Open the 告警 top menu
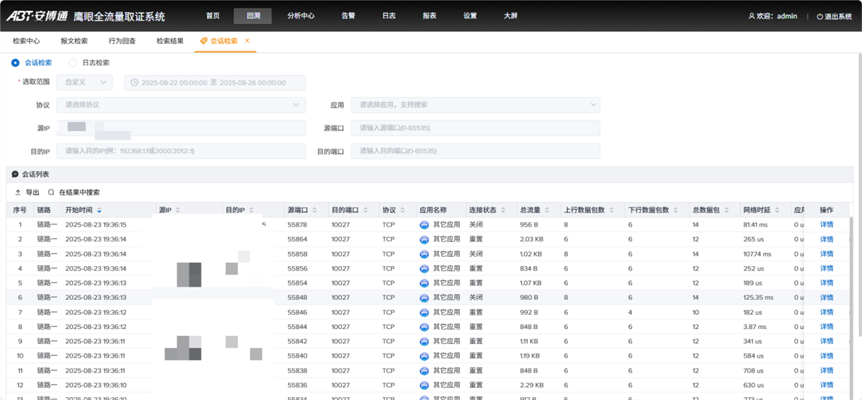Viewport: 862px width, 400px height. point(348,16)
